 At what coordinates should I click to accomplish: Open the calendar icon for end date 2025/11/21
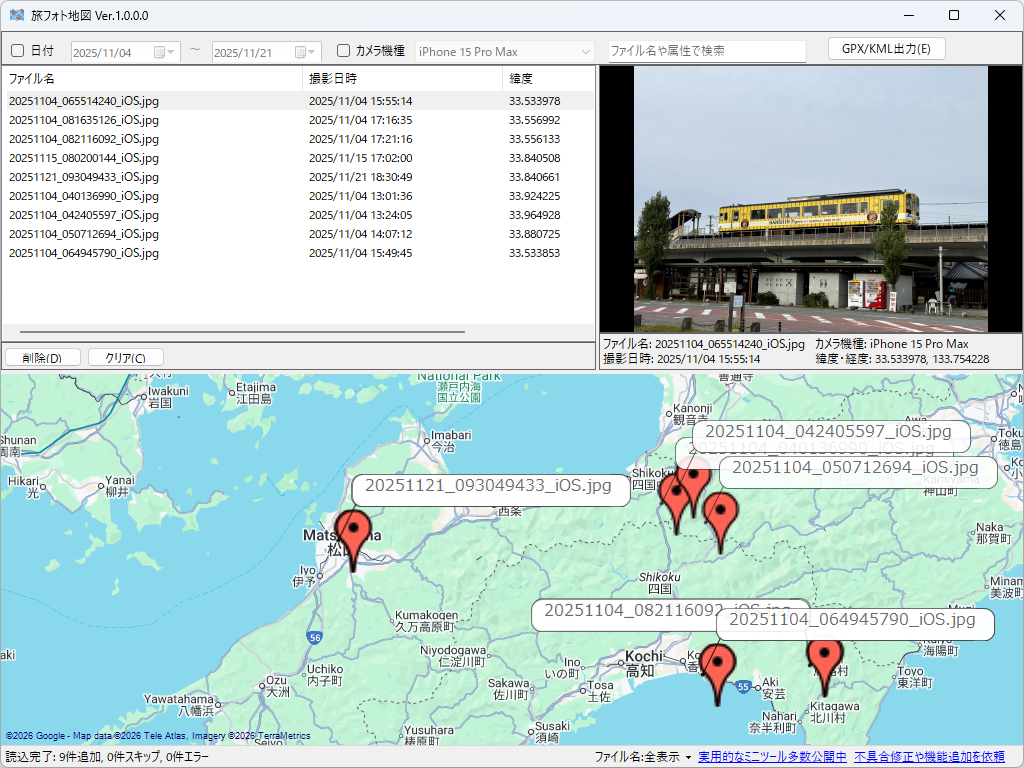(x=300, y=52)
